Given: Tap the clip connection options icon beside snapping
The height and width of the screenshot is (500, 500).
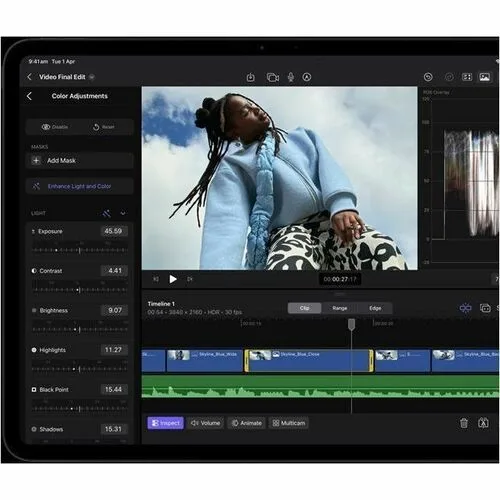Looking at the screenshot, I should pos(485,308).
